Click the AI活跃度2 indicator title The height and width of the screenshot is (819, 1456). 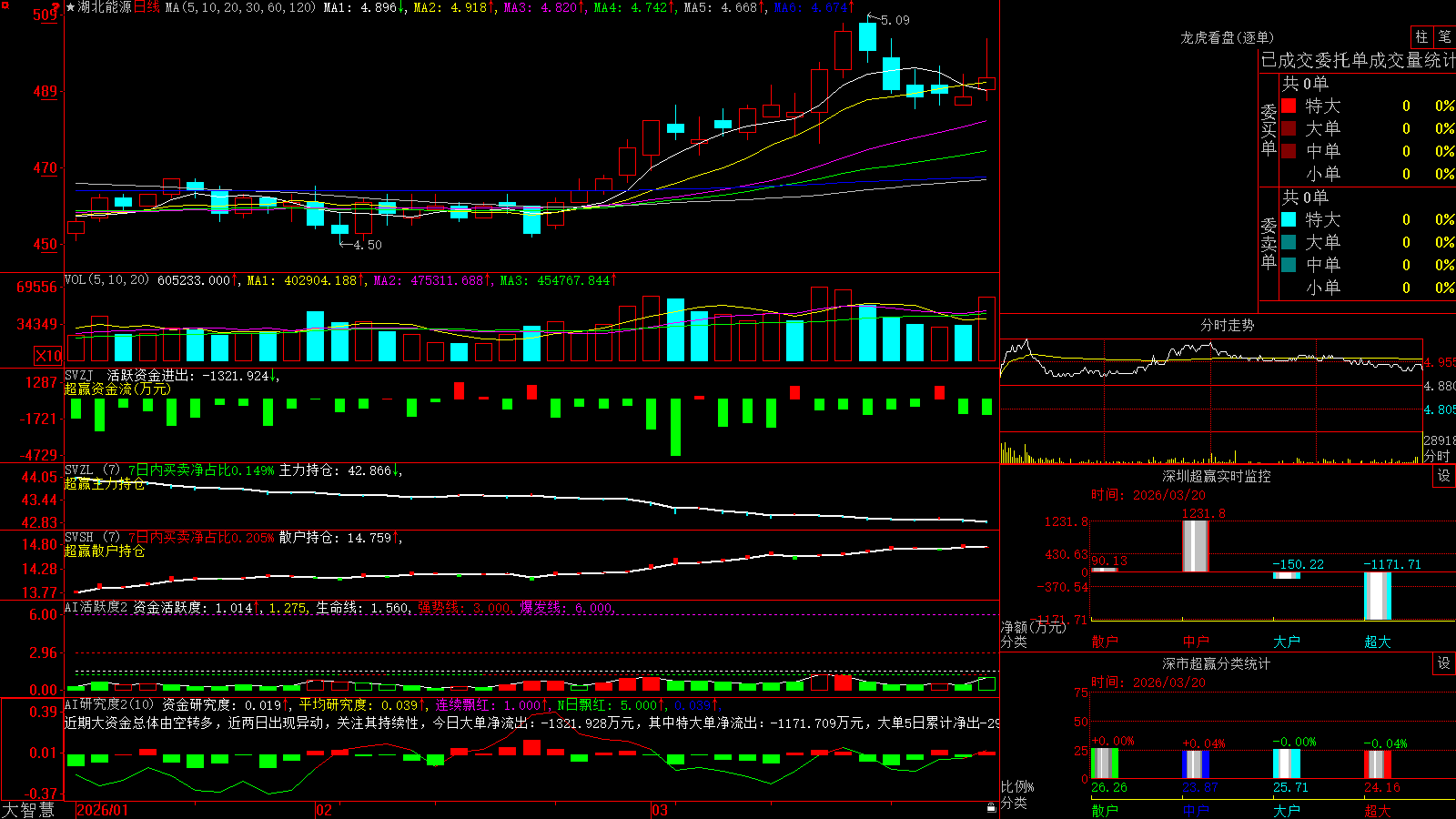coord(96,608)
